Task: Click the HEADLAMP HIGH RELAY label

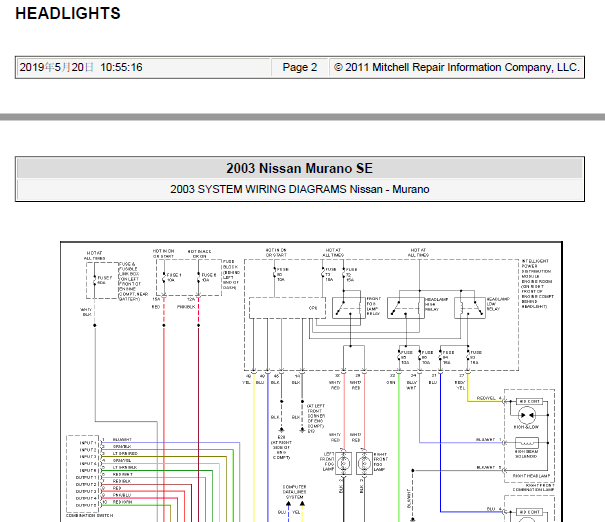Action: pyautogui.click(x=436, y=304)
